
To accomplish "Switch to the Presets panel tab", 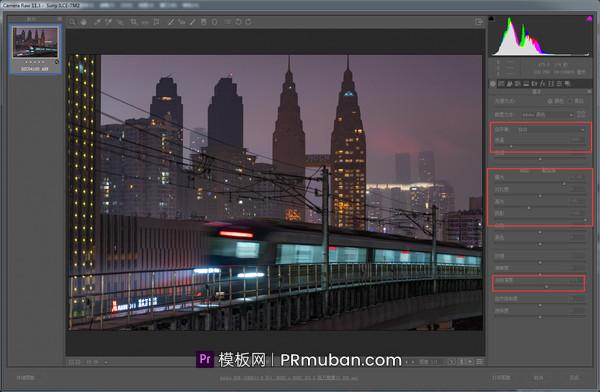I will tap(559, 83).
